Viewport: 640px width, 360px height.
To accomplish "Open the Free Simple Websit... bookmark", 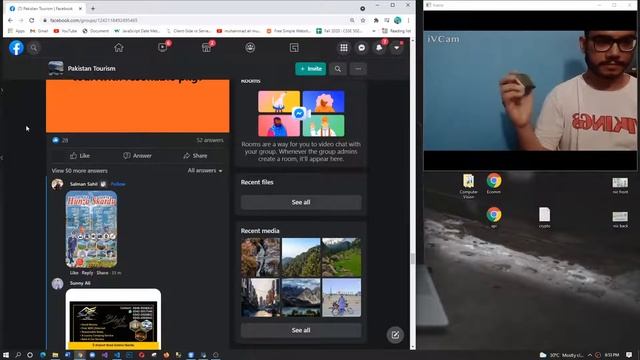I will [289, 31].
